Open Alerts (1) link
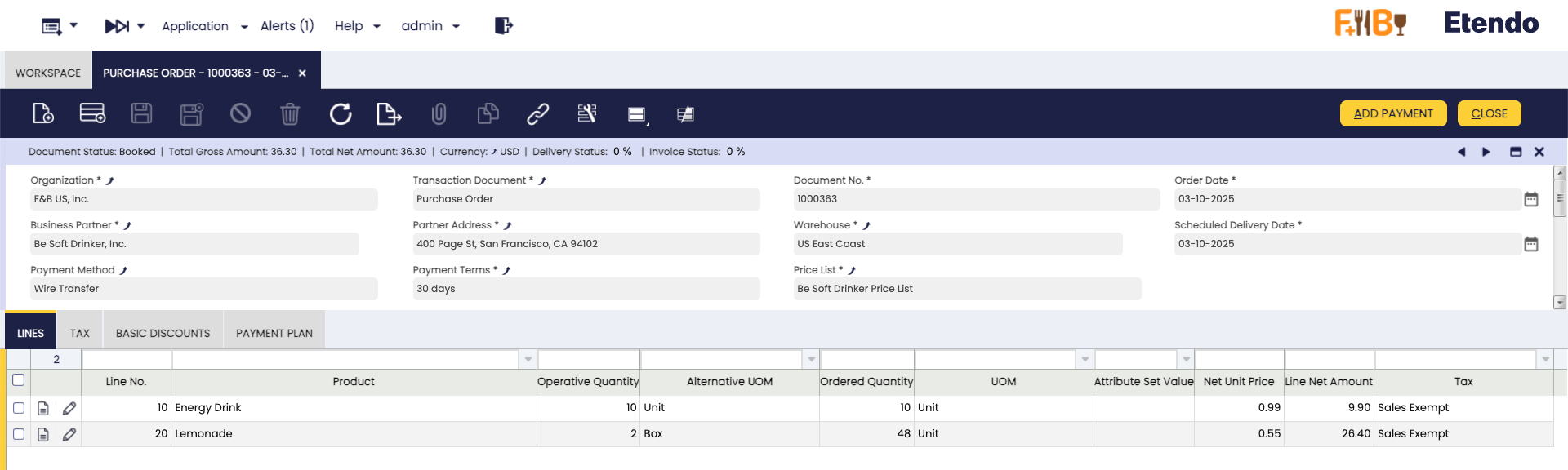 (287, 26)
